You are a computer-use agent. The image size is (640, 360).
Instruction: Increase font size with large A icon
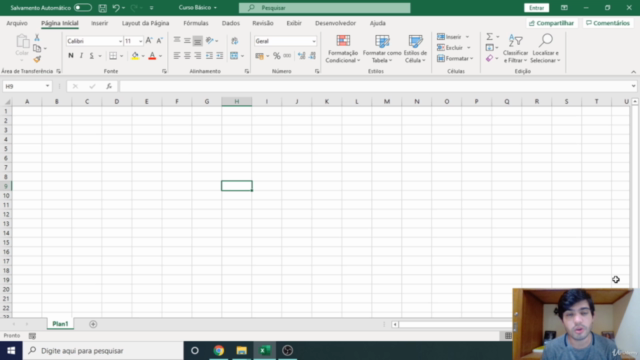[149, 41]
